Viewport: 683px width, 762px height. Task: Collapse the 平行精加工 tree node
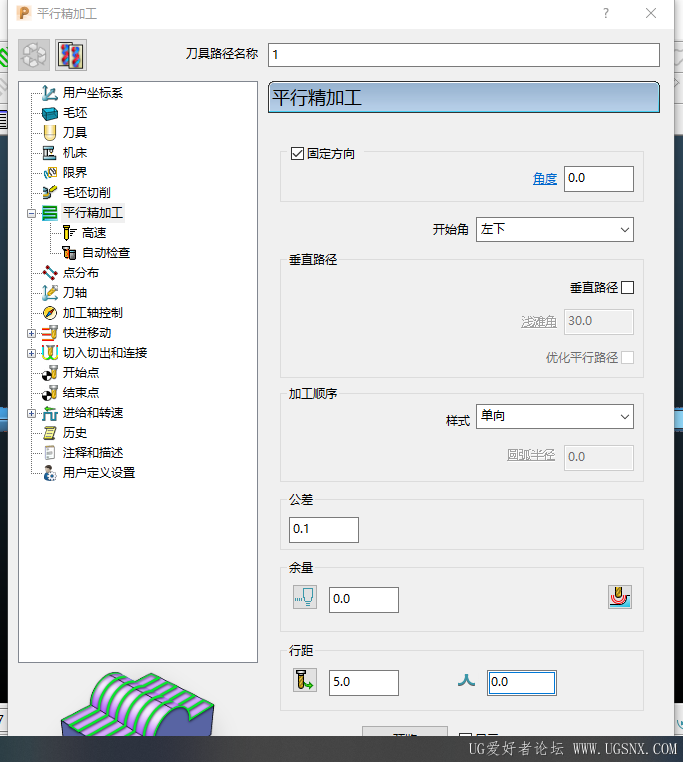point(32,213)
